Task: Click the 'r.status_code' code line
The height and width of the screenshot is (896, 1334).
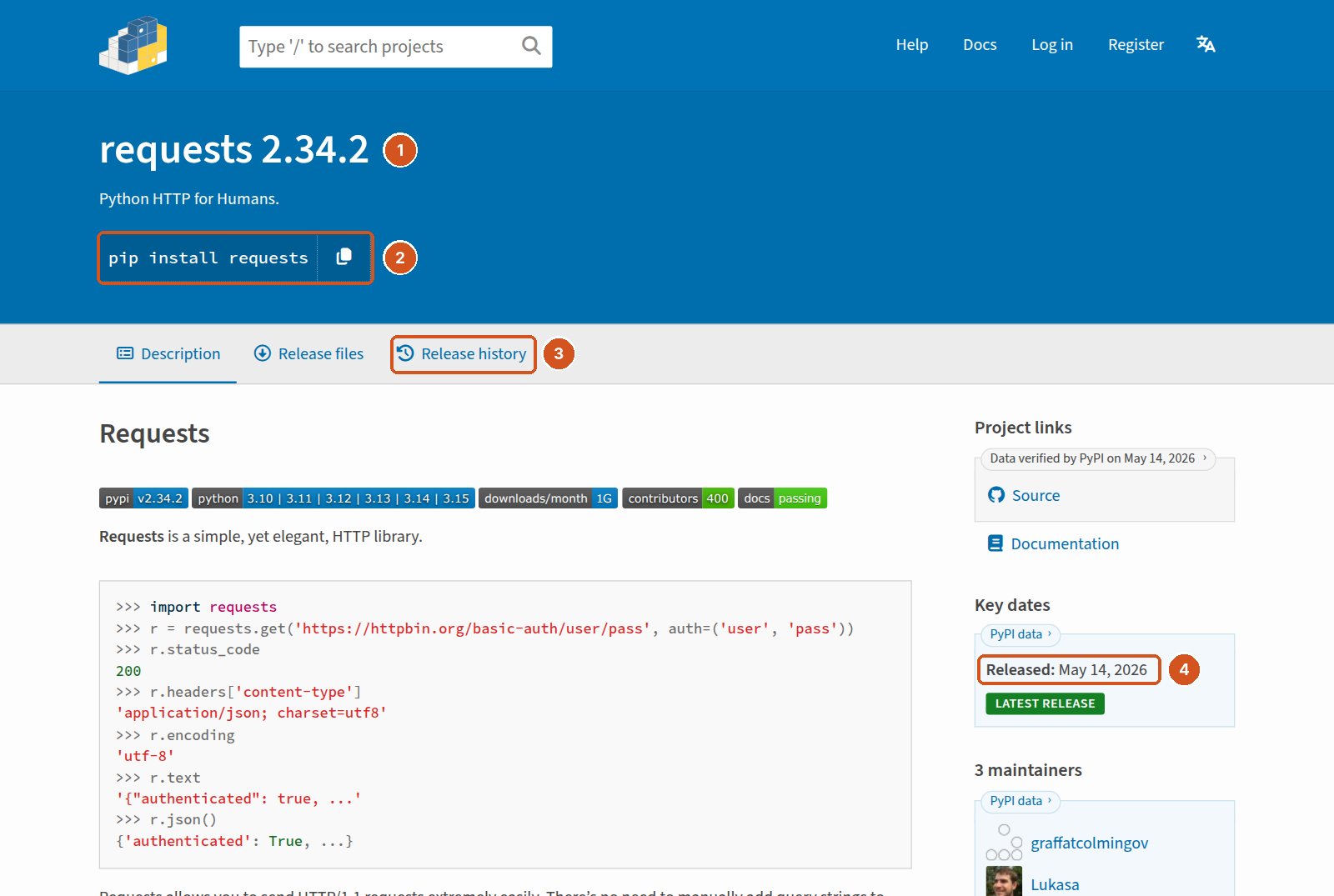Action: click(x=188, y=649)
